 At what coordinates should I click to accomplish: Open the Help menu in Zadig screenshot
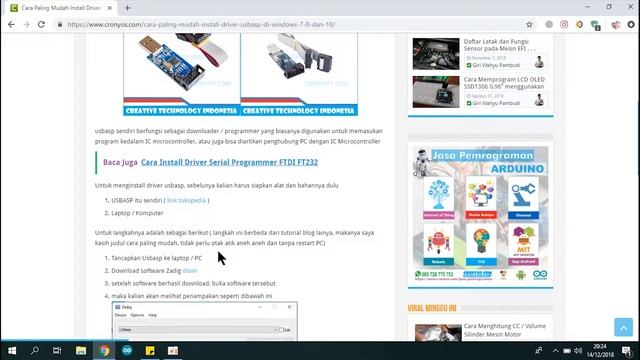[x=152, y=315]
